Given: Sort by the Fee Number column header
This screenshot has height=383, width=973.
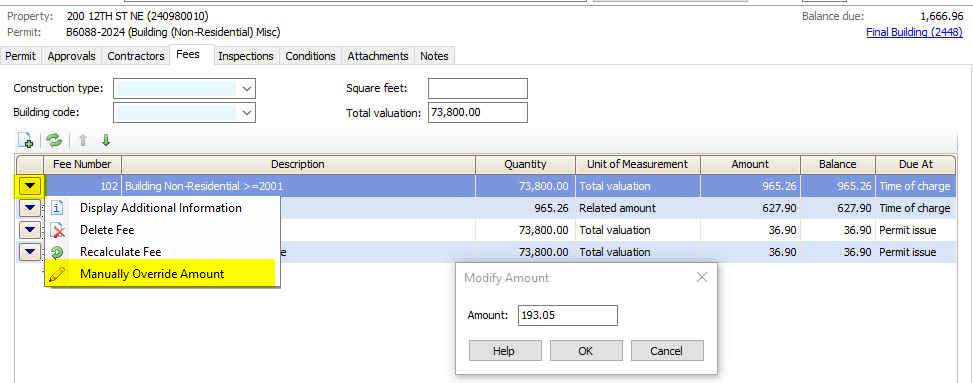Looking at the screenshot, I should coord(83,164).
